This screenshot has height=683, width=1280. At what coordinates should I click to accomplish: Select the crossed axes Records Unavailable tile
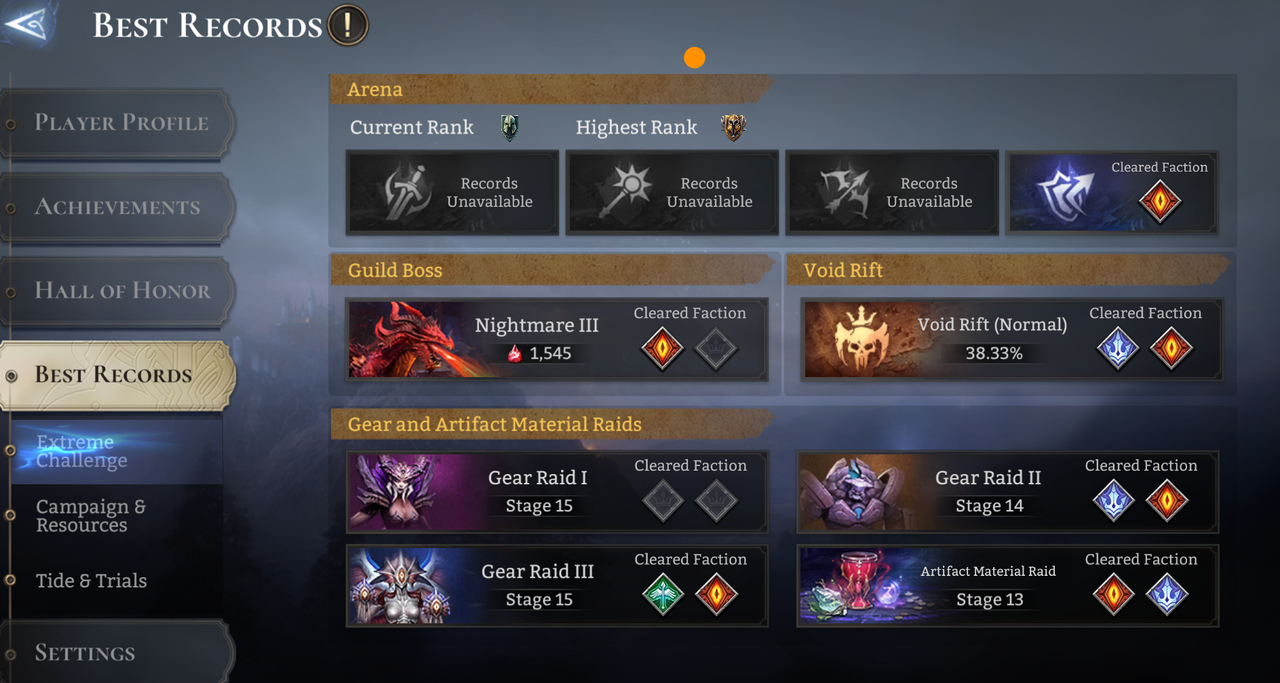tap(892, 192)
